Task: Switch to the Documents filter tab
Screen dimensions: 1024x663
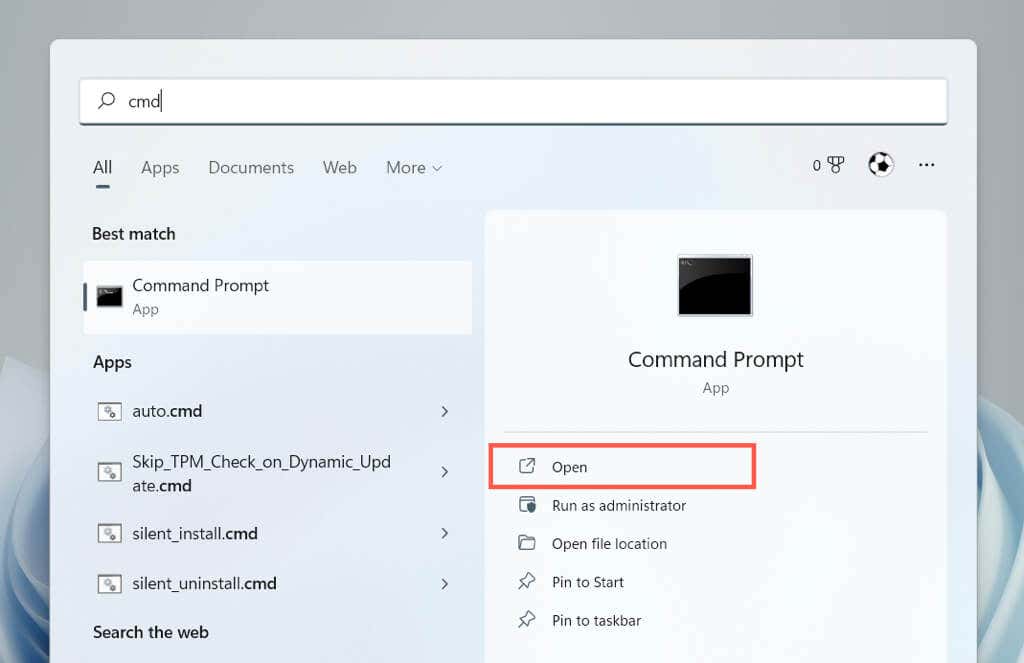Action: pos(251,168)
